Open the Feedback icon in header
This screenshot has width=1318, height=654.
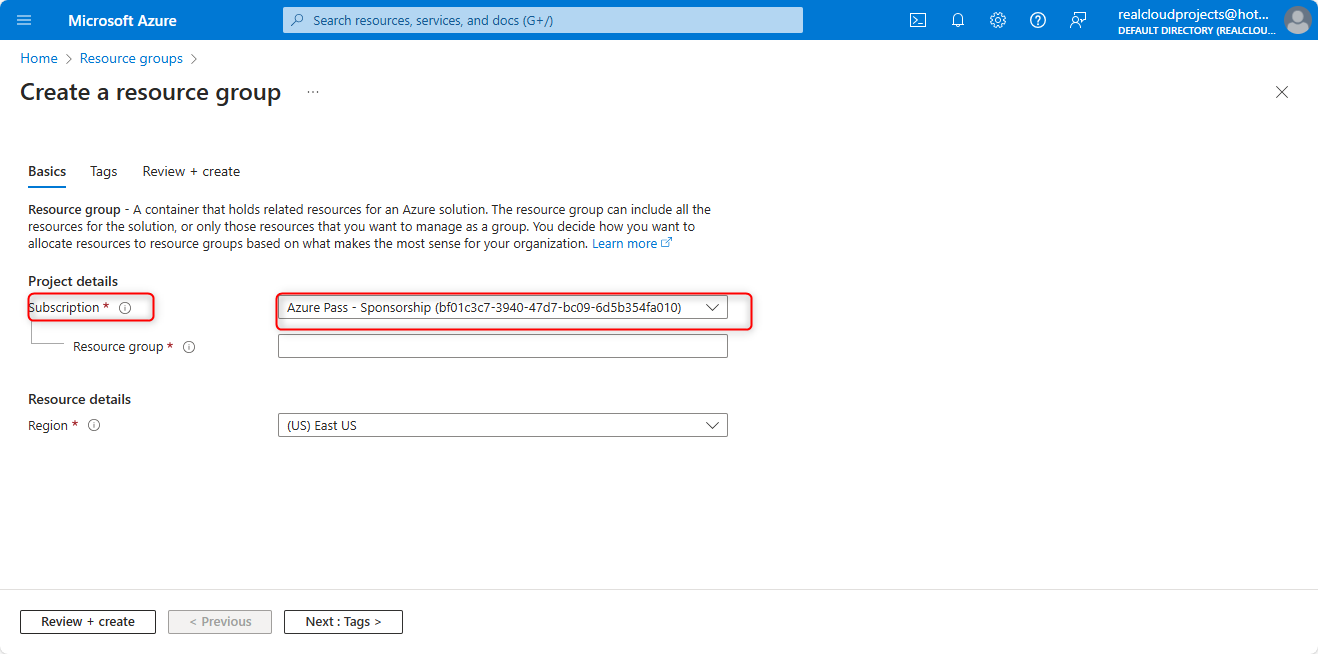pos(1078,20)
